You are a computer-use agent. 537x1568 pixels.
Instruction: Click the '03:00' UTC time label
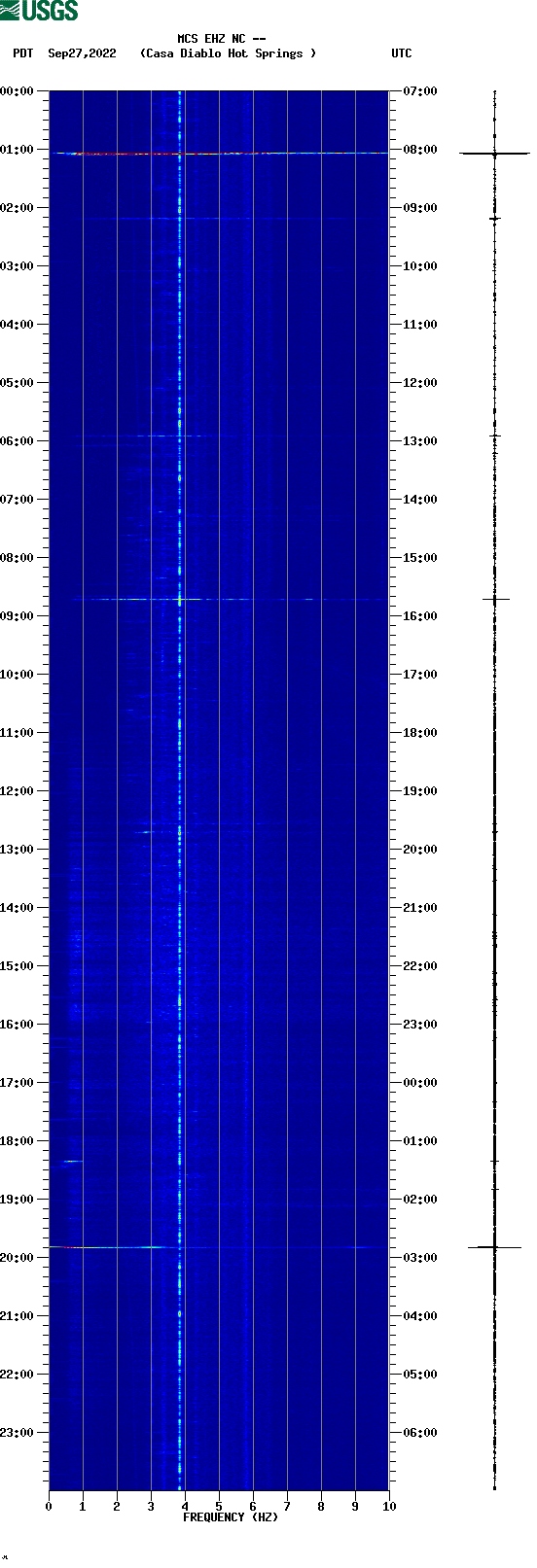tap(420, 1258)
